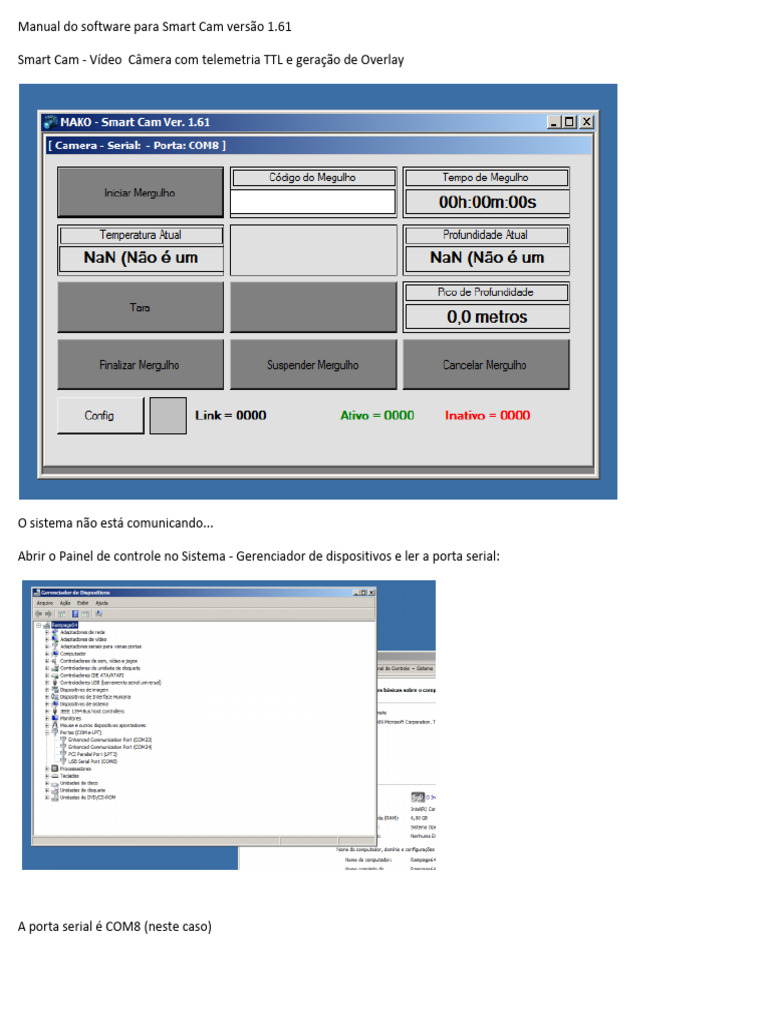Click the blue Help icon in Device Manager toolbar
Screen dimensions: 768x1024
click(75, 614)
